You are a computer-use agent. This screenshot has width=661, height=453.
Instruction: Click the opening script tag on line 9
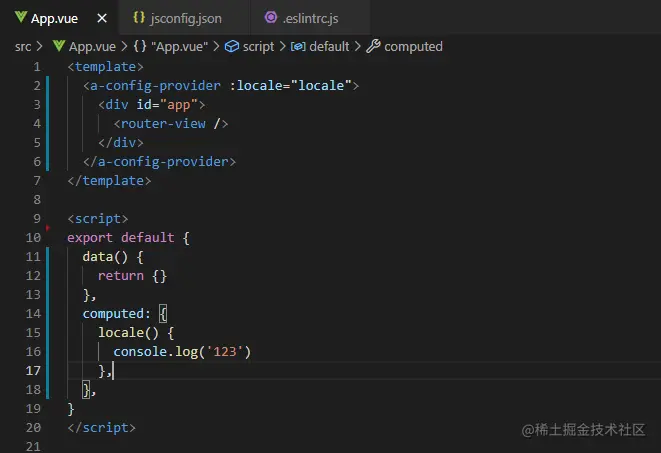98,219
